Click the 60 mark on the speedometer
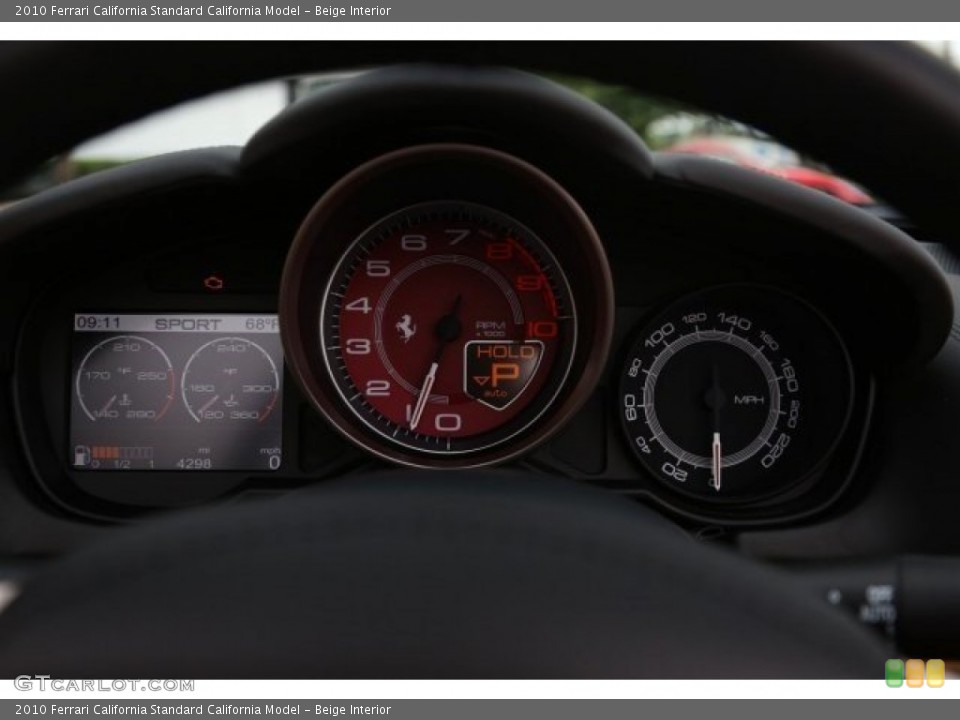 pyautogui.click(x=630, y=407)
